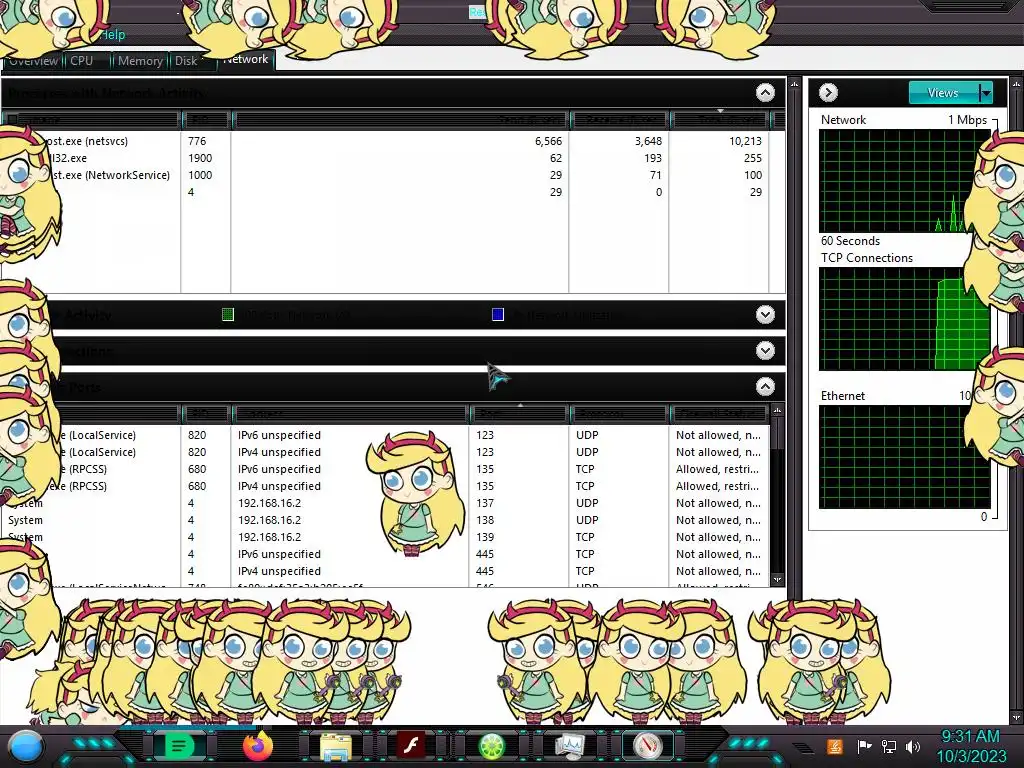The height and width of the screenshot is (768, 1024).
Task: Open the Start orb menu
Action: (x=26, y=746)
